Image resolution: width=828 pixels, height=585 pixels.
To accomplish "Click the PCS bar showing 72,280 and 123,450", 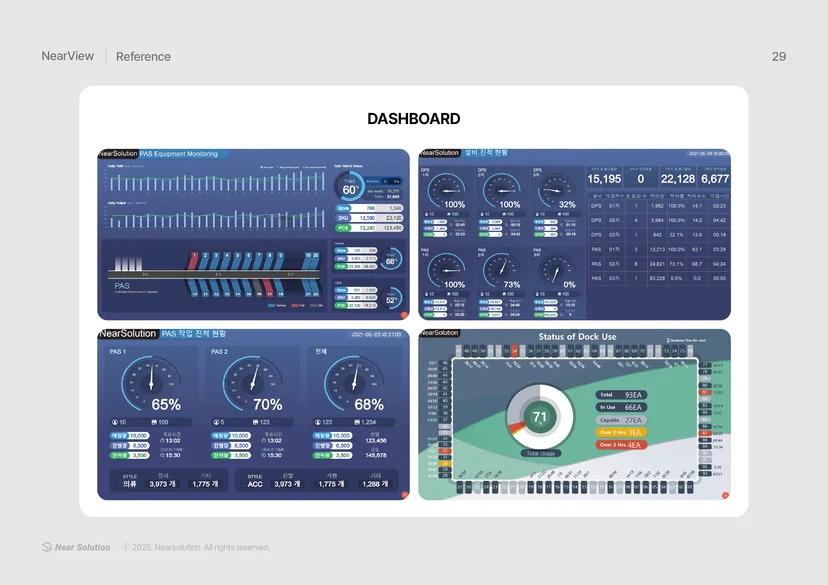I will click(369, 228).
